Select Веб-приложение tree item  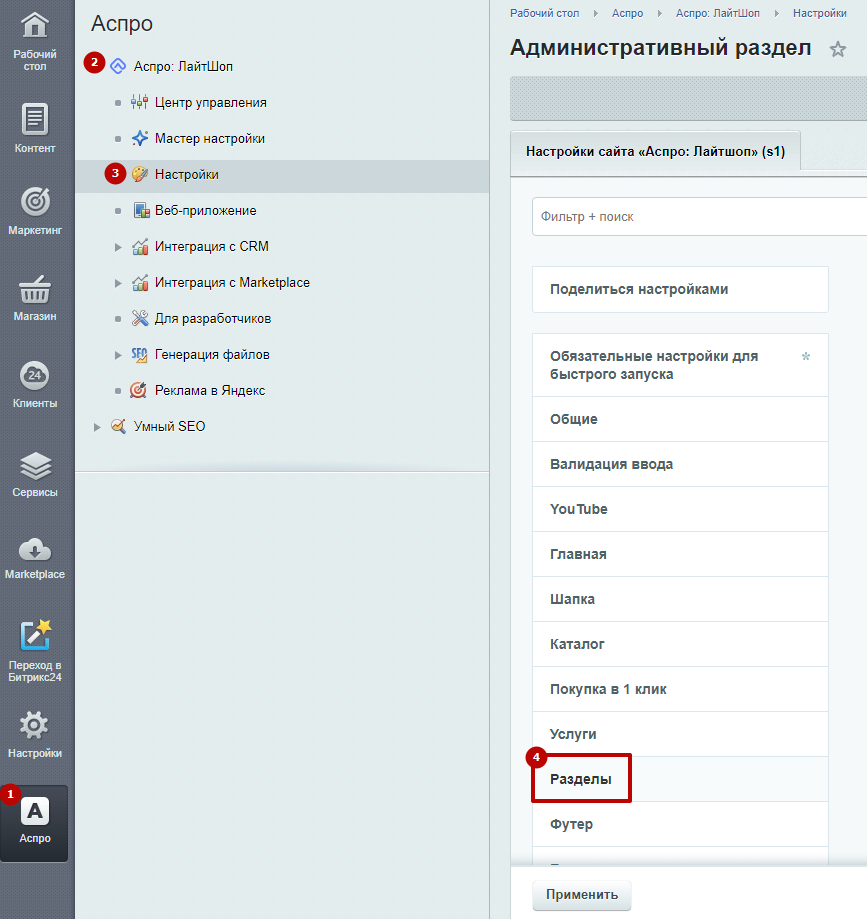pyautogui.click(x=206, y=210)
